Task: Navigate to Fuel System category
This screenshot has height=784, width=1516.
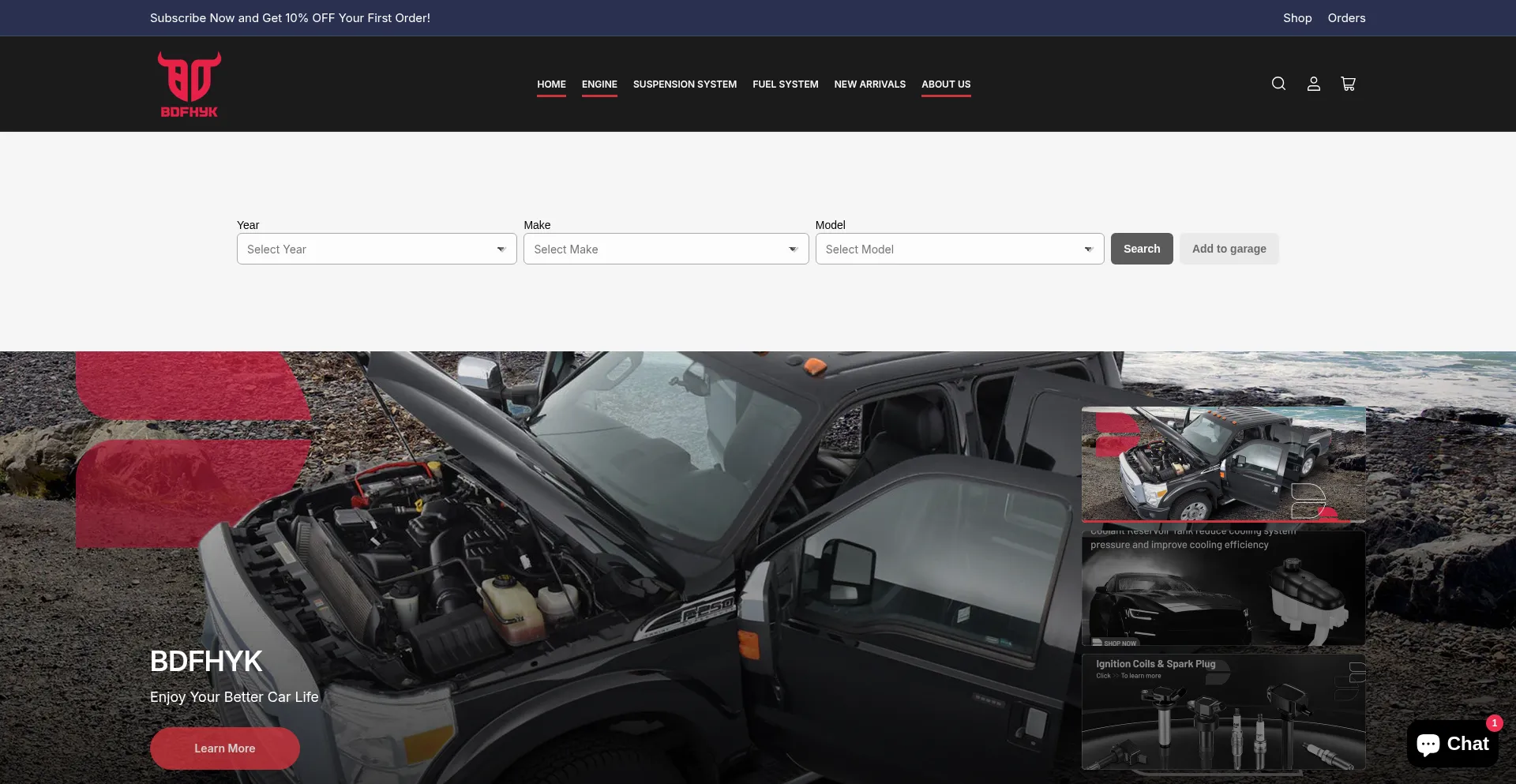Action: (785, 84)
